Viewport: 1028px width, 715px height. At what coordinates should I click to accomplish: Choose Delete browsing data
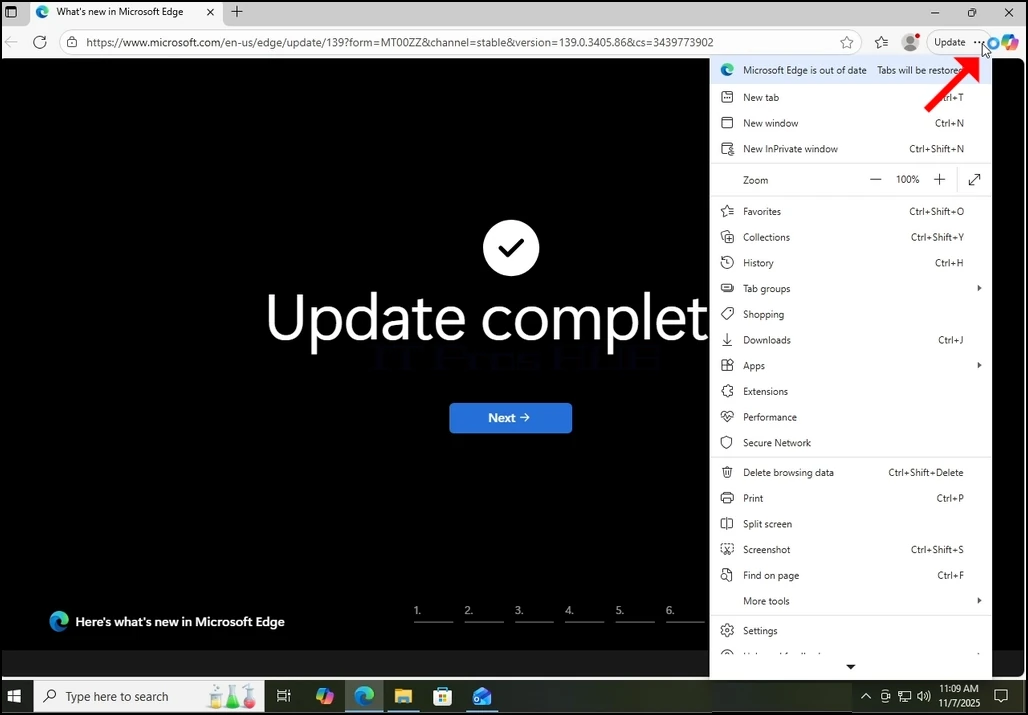coord(850,472)
